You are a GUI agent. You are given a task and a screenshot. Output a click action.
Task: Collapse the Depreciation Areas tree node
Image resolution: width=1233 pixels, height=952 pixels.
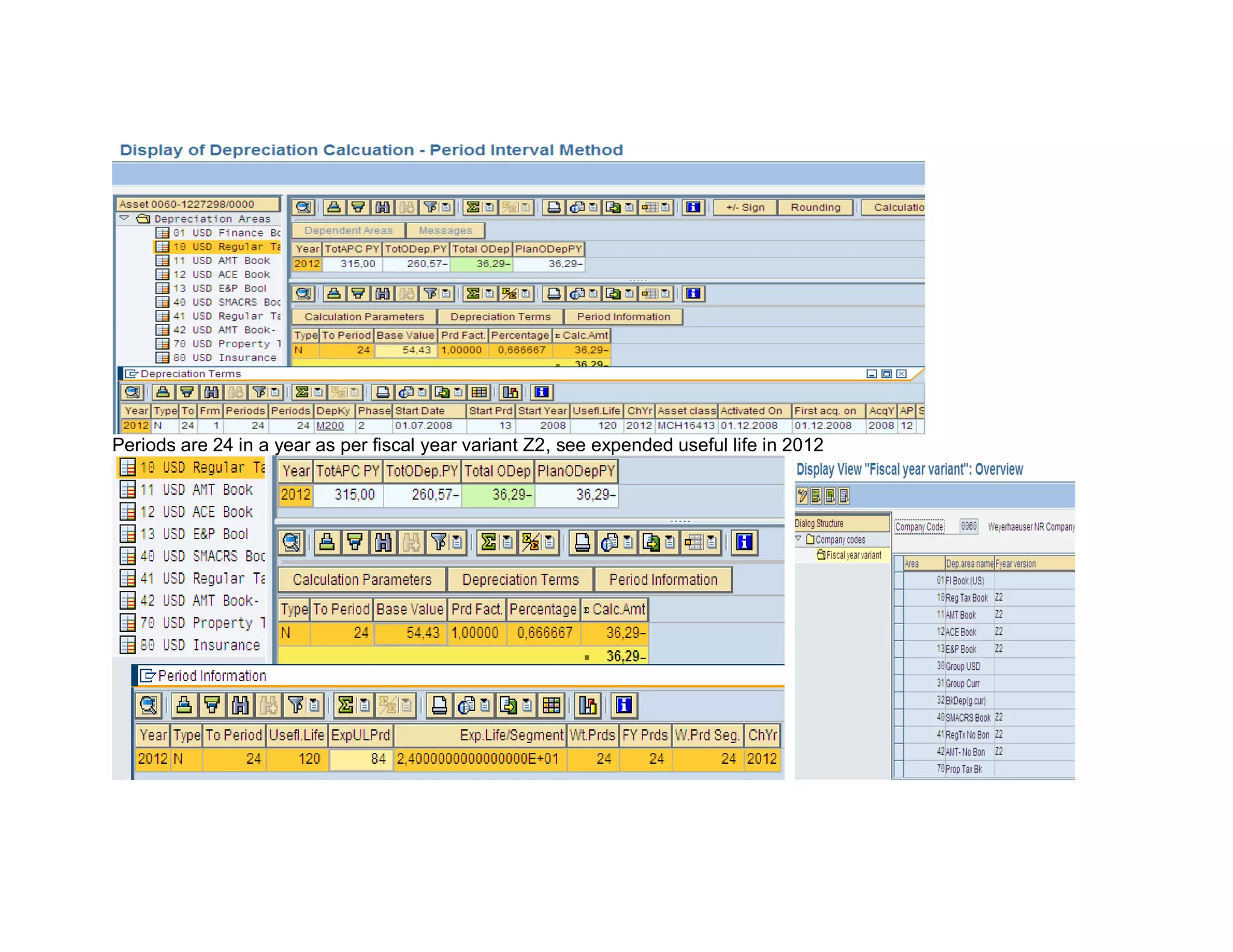point(125,218)
